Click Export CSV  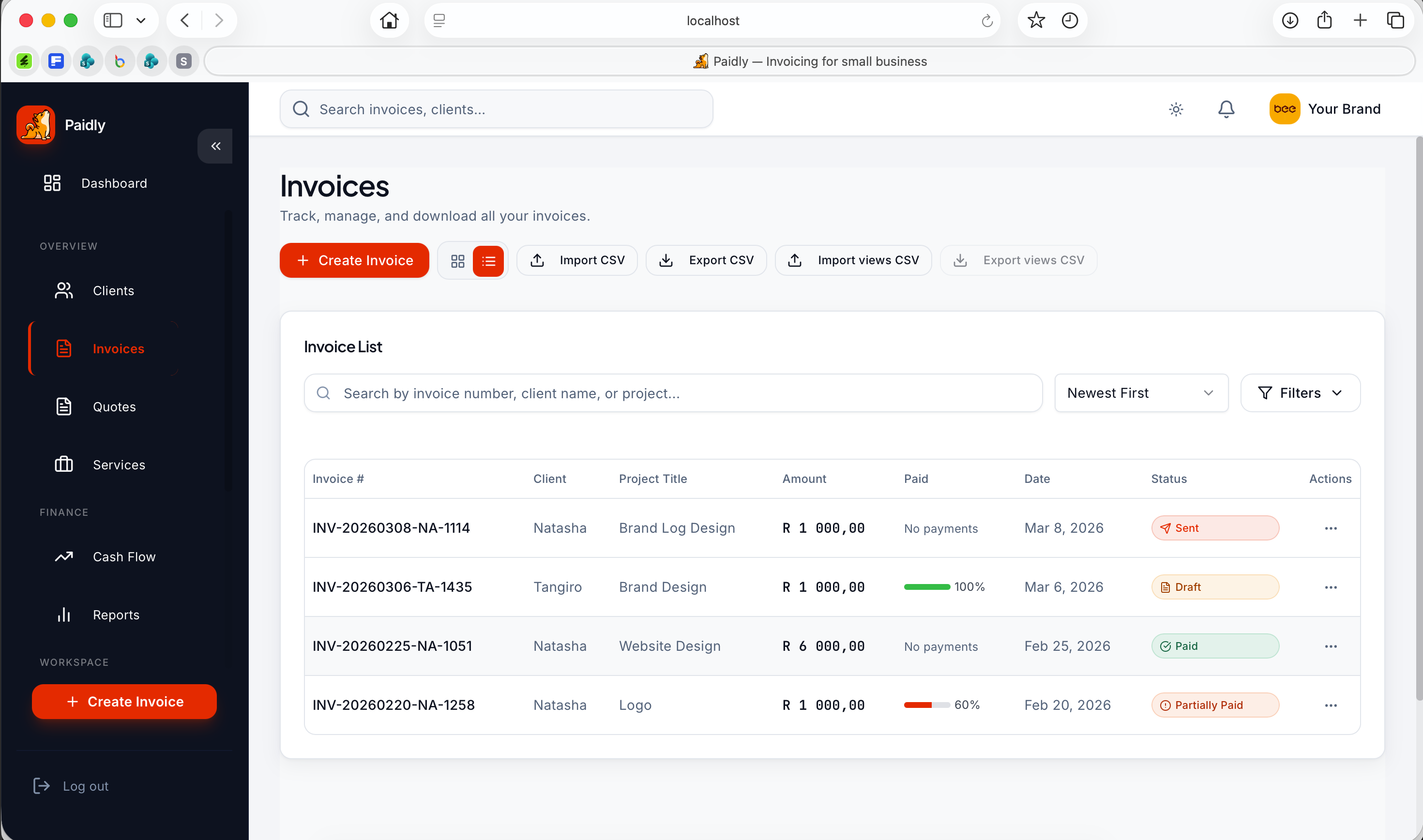[x=706, y=260]
